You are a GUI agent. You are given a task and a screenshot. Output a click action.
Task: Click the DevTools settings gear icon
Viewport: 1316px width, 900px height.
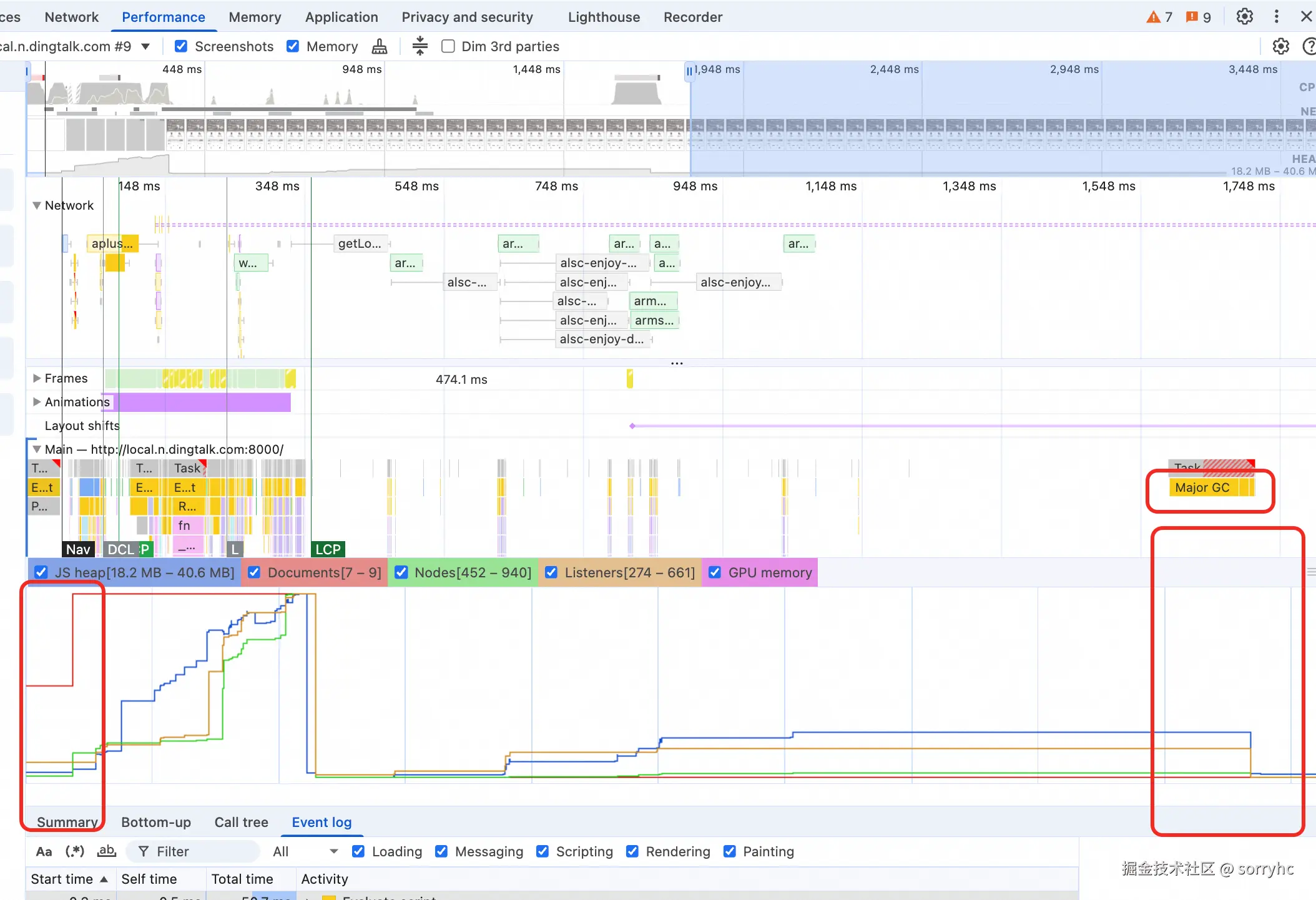click(1244, 17)
